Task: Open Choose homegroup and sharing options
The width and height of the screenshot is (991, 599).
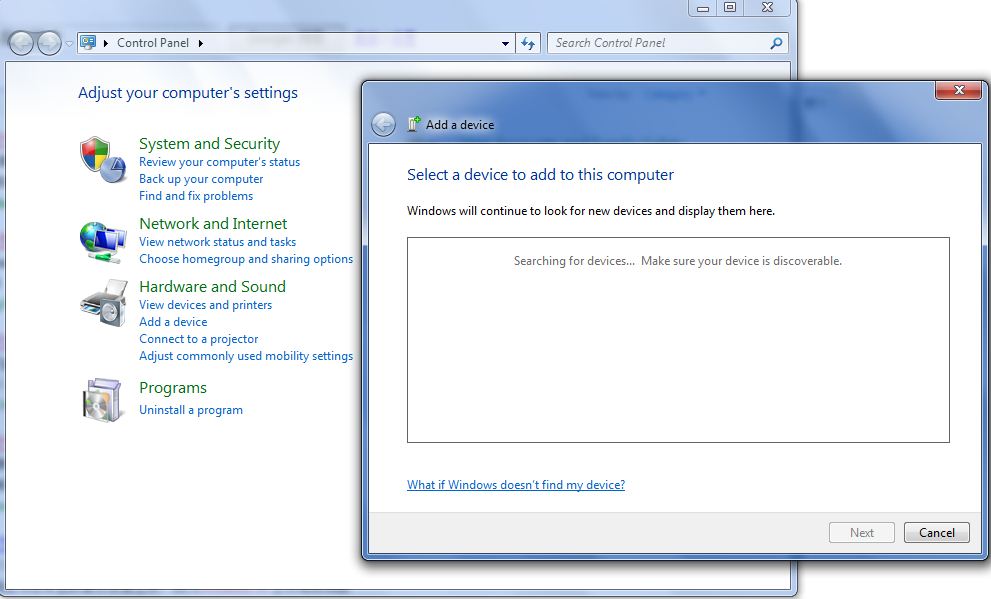Action: click(x=246, y=259)
